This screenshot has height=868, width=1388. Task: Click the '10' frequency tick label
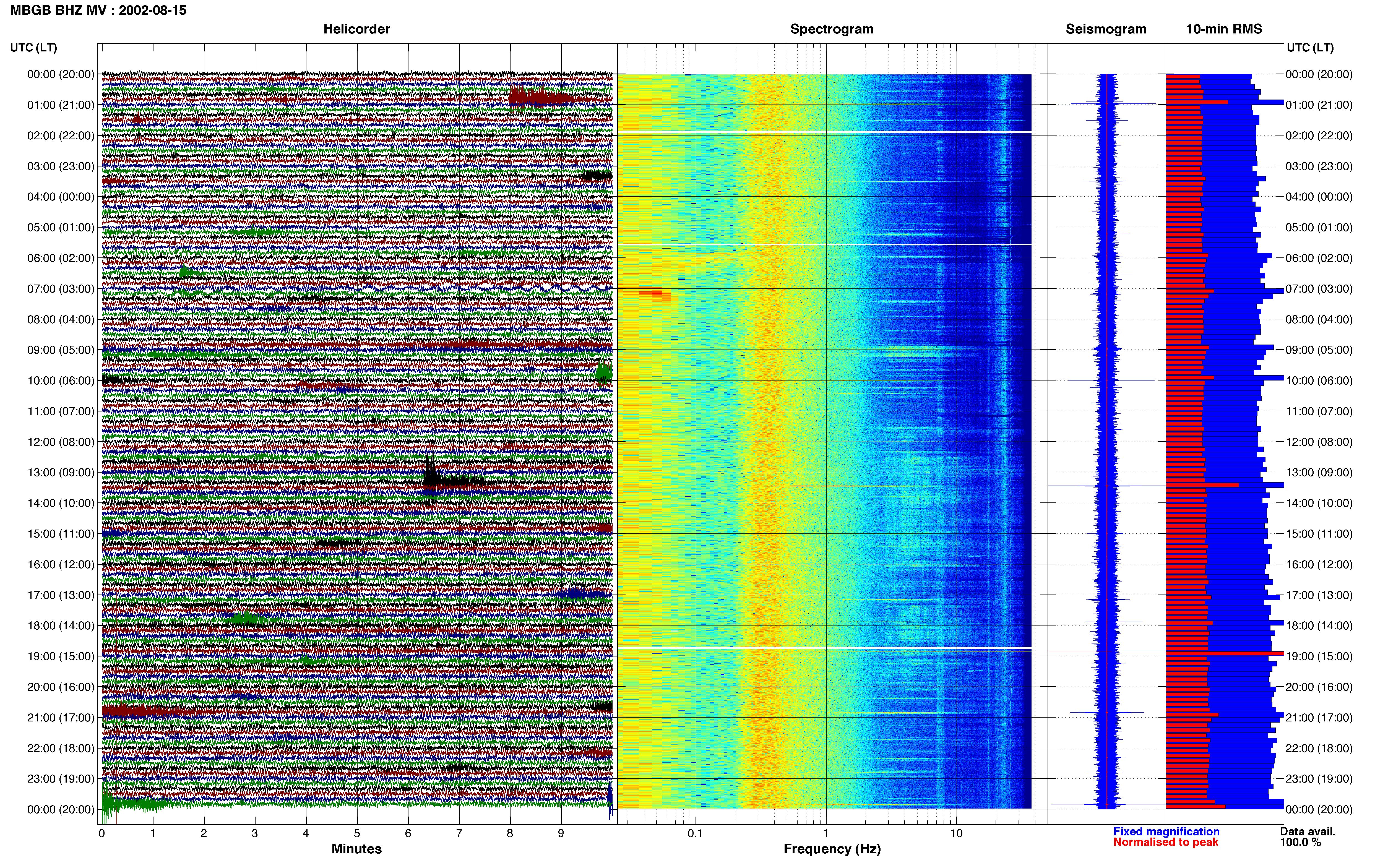coord(956,833)
